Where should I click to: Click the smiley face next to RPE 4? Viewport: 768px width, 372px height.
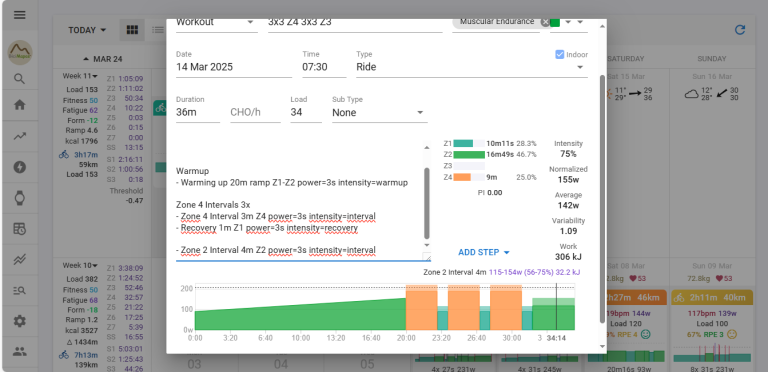[x=646, y=335]
